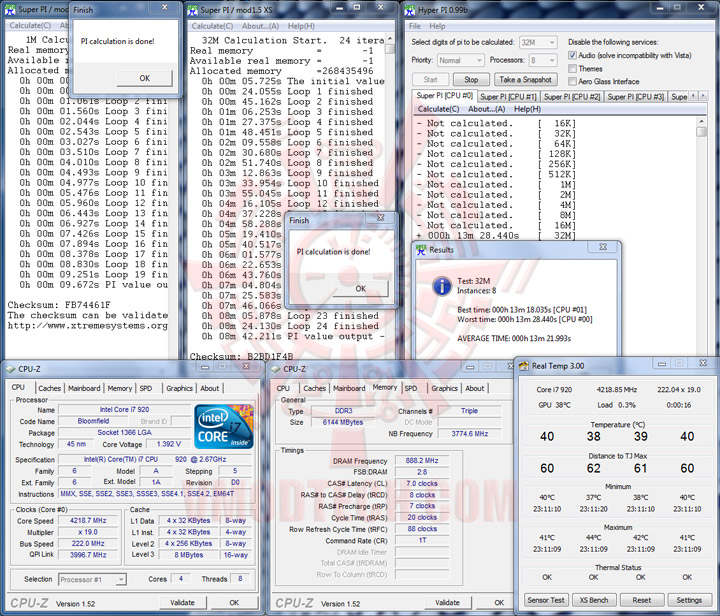The image size is (720, 616).
Task: Open About...(A) menu in 32M Super PI window
Action: 260,26
